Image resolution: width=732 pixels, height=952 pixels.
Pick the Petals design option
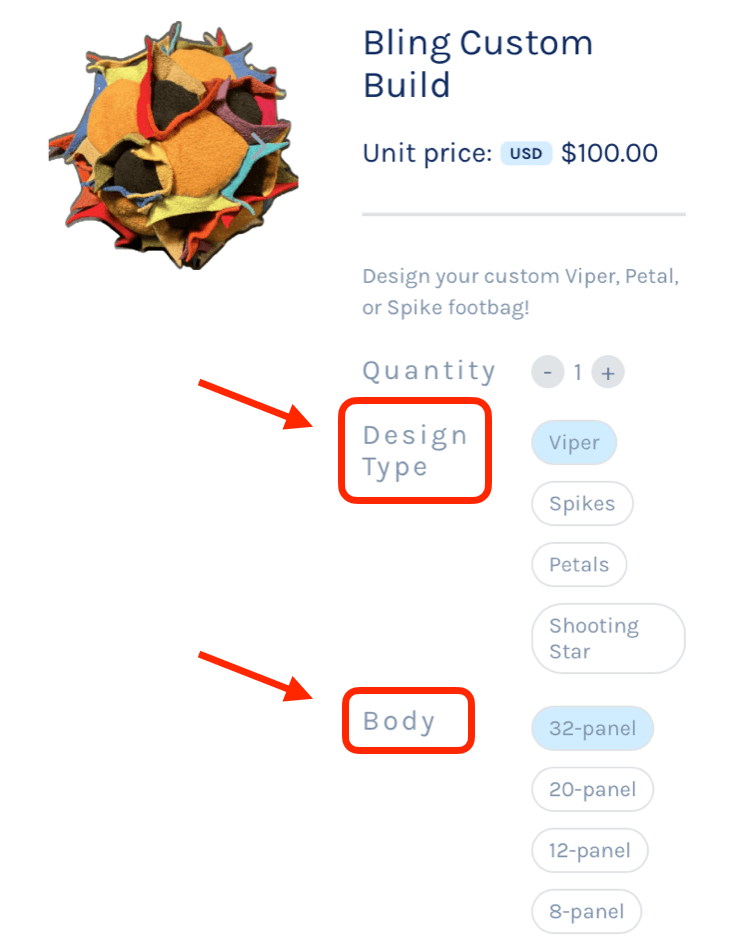pos(579,565)
